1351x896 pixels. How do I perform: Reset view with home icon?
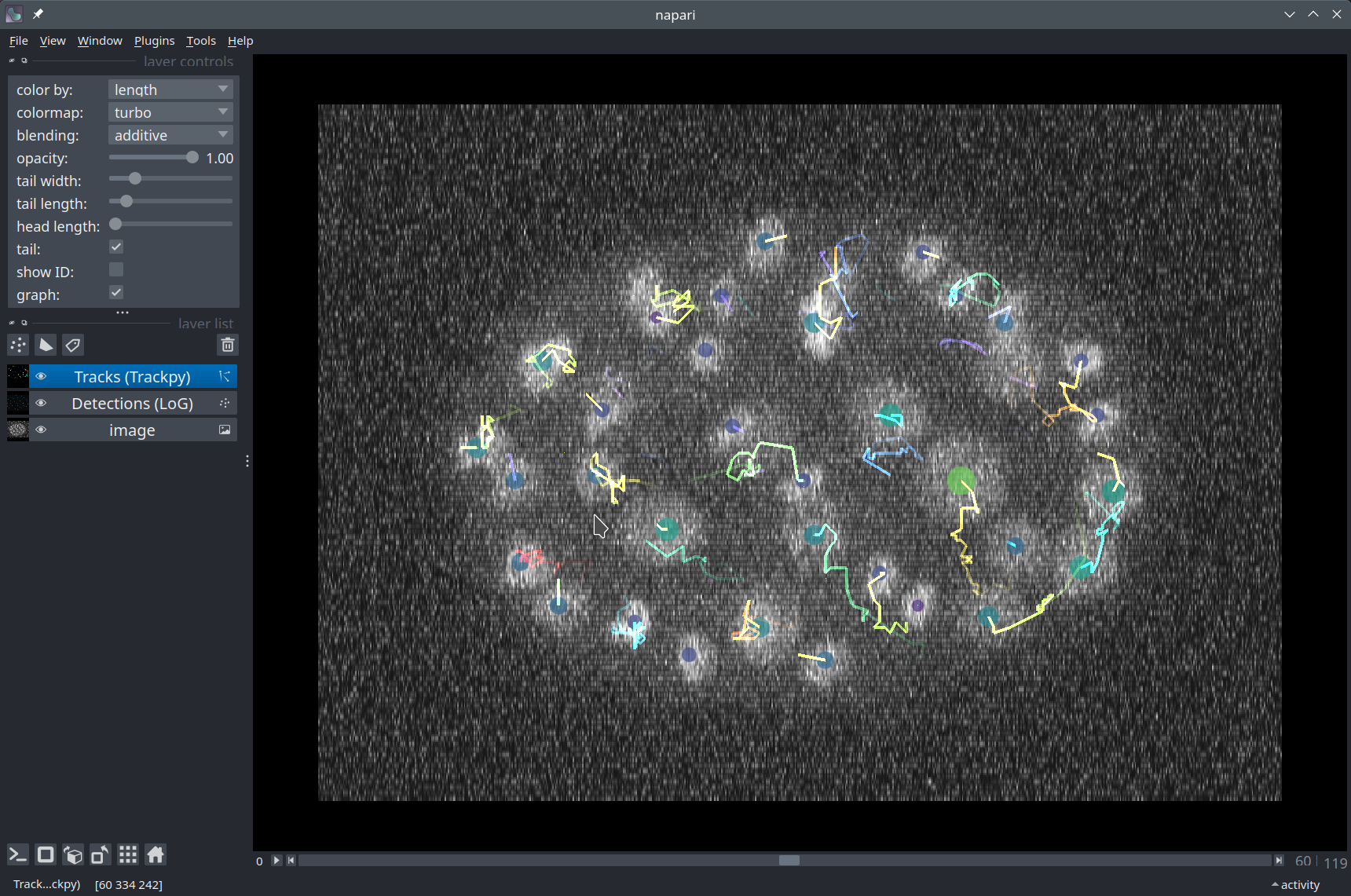[156, 854]
